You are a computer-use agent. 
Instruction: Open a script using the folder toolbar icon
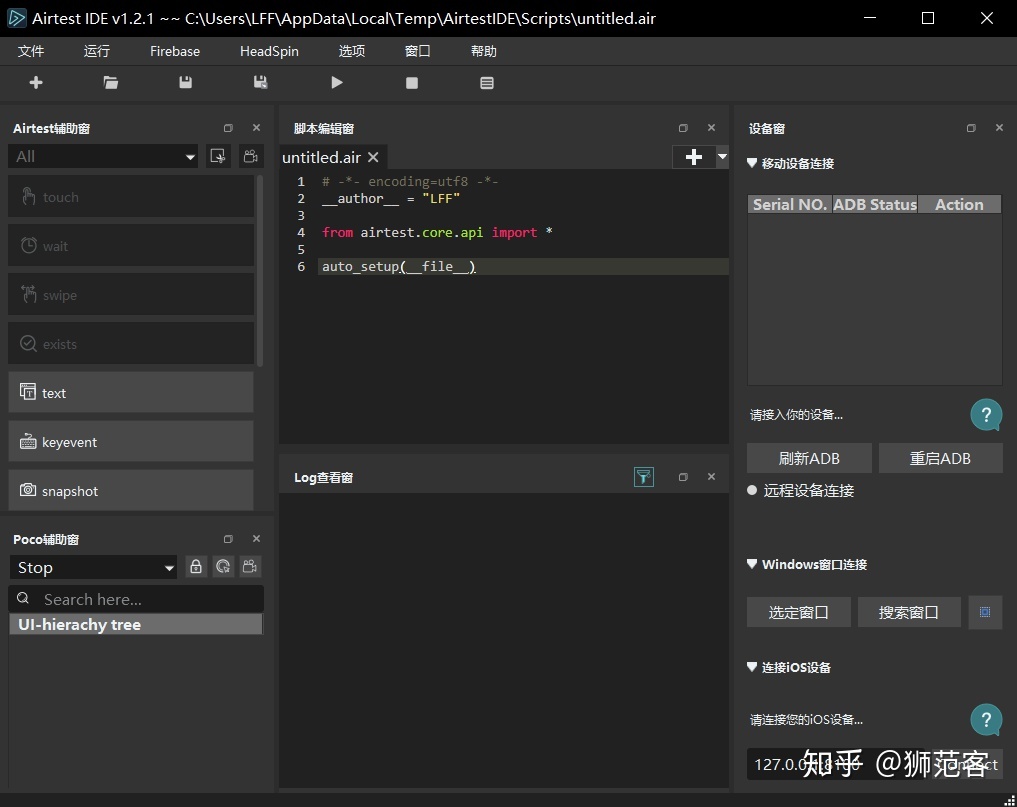click(x=111, y=82)
